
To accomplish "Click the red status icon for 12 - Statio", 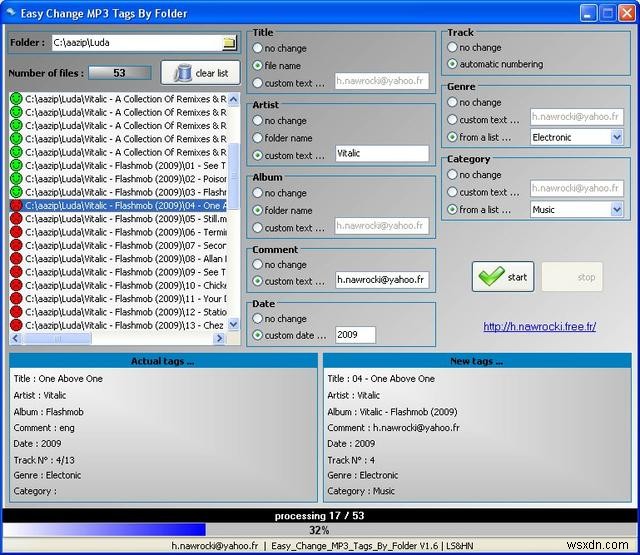I will coord(16,312).
